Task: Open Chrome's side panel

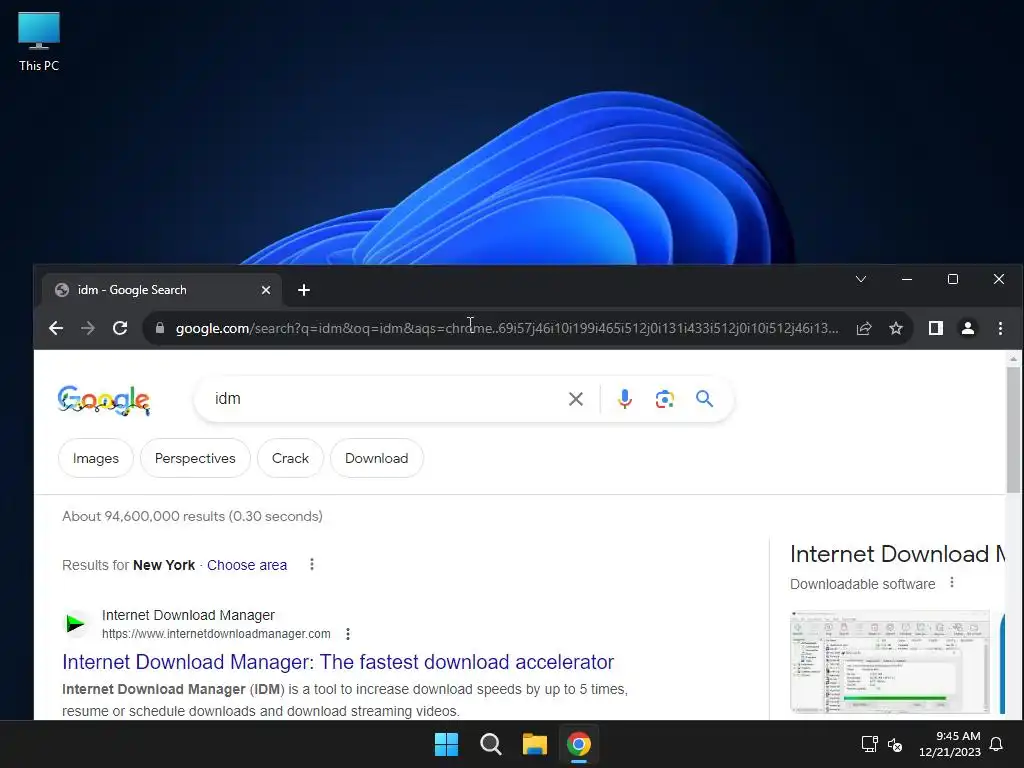Action: click(936, 328)
